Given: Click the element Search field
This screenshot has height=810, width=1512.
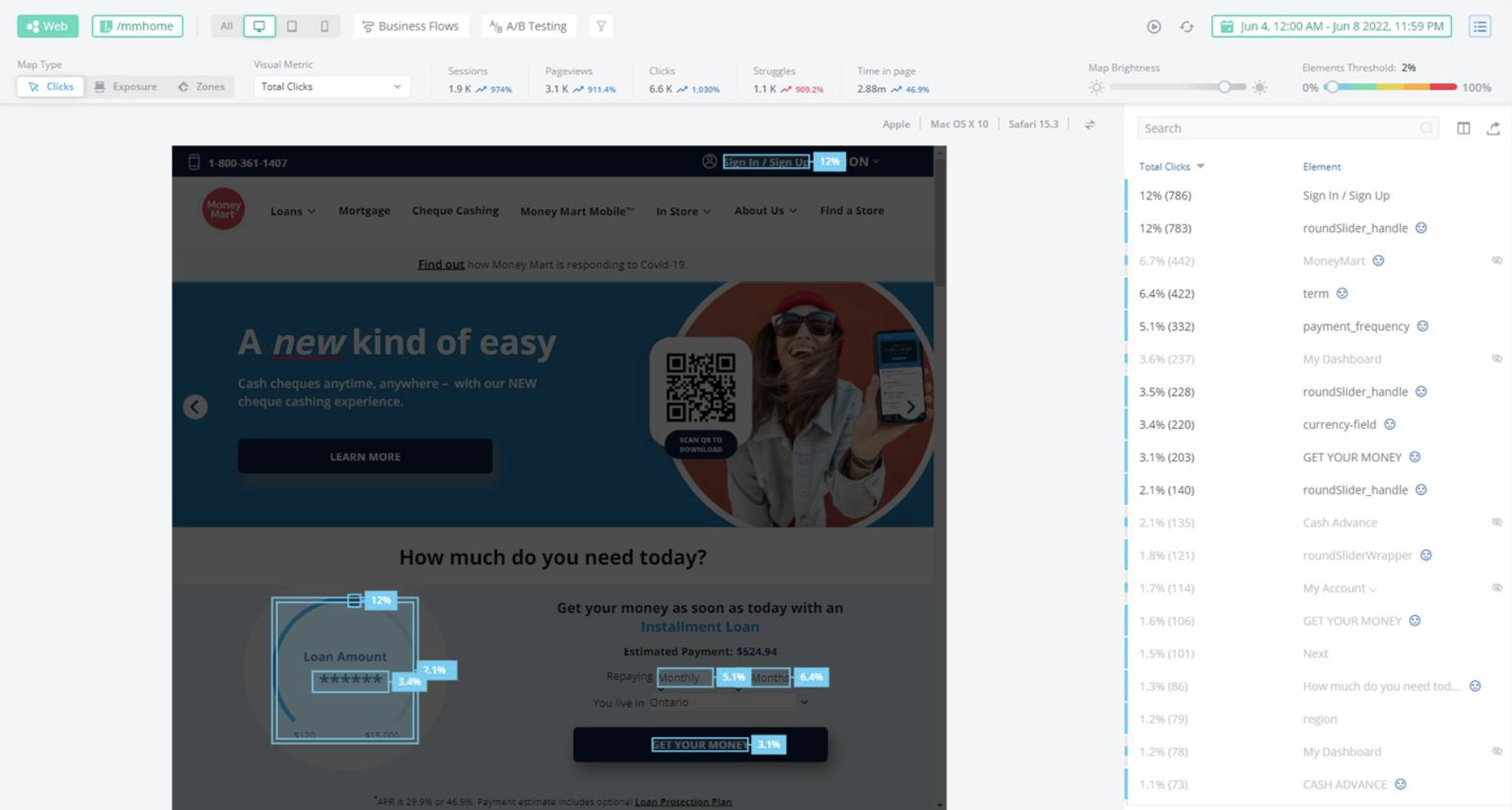Looking at the screenshot, I should (x=1288, y=128).
